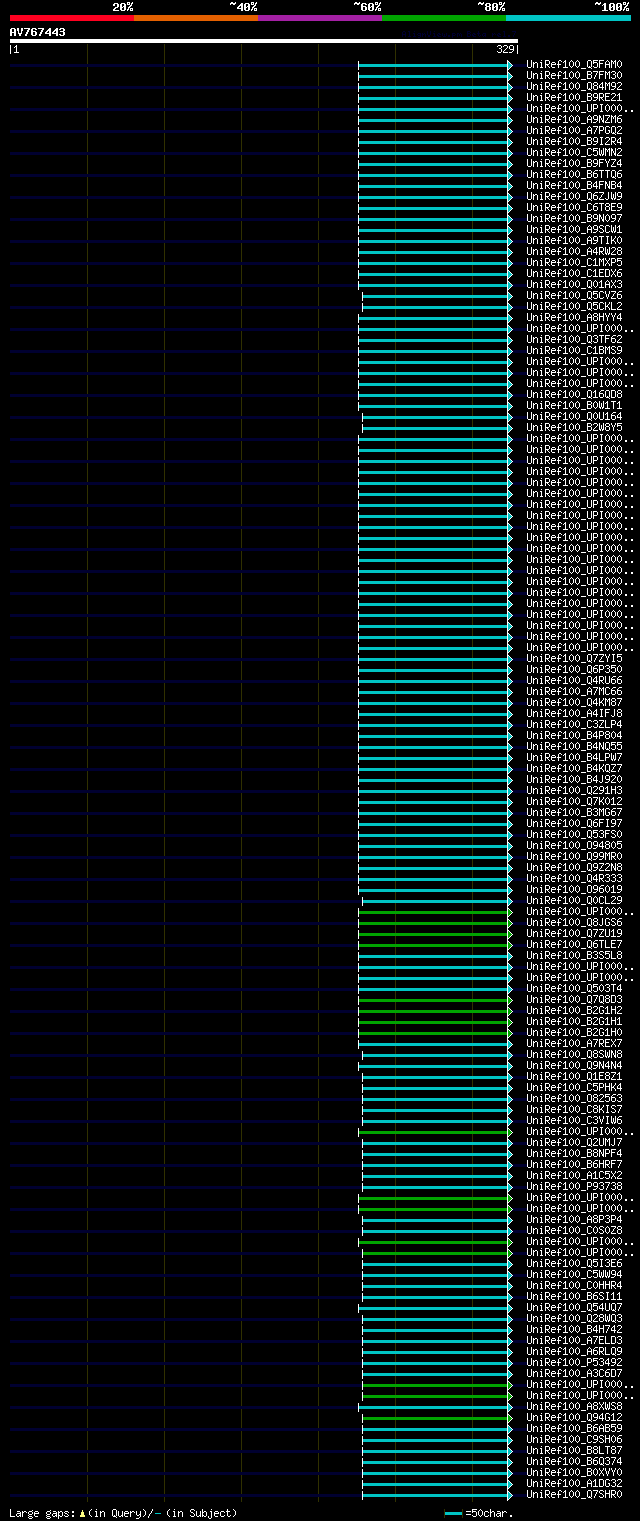
Task: Select the UniRef100_Q6ZJW9 label
Action: point(574,197)
